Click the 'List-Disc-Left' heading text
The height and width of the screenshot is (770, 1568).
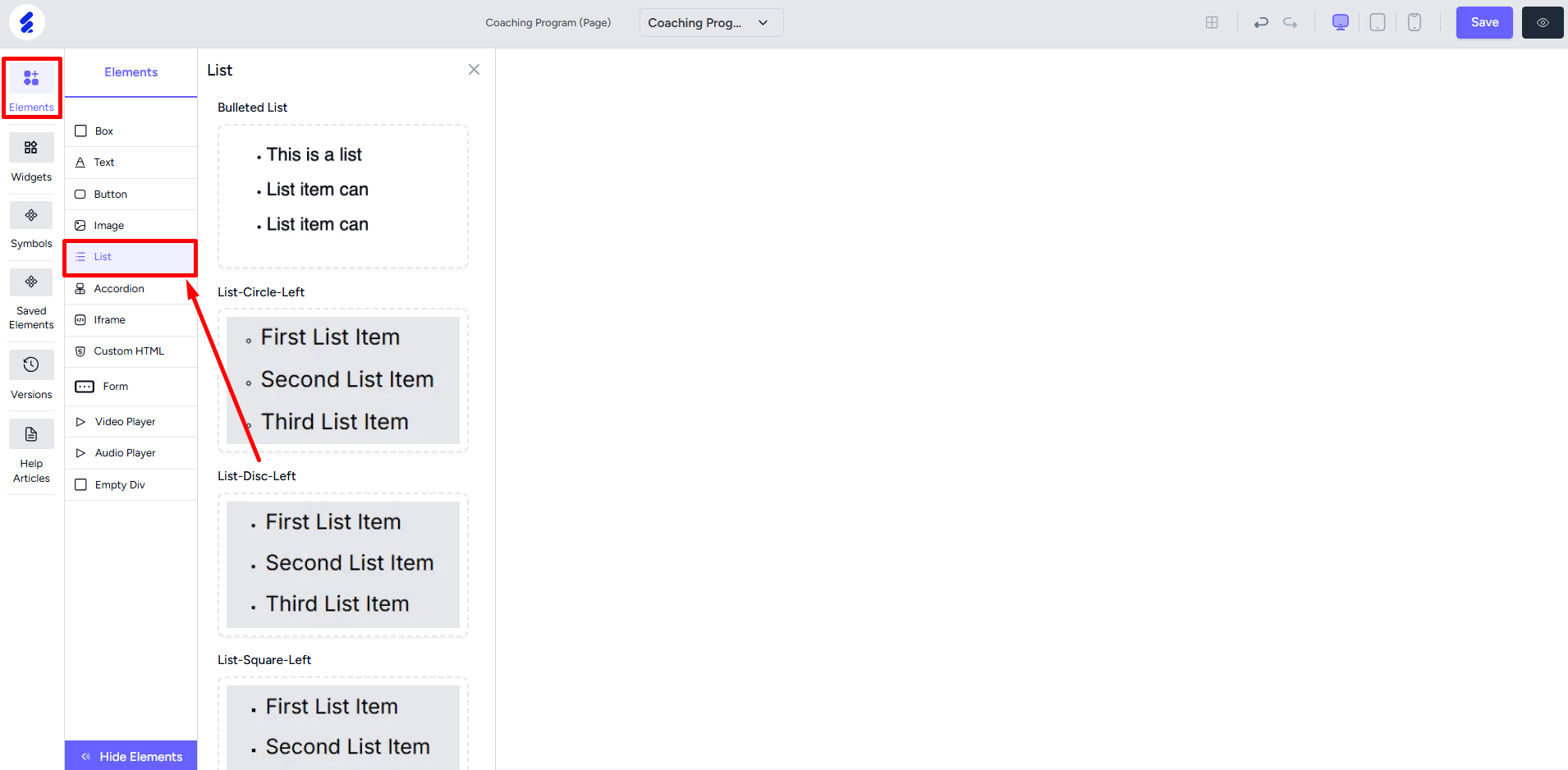(x=257, y=476)
